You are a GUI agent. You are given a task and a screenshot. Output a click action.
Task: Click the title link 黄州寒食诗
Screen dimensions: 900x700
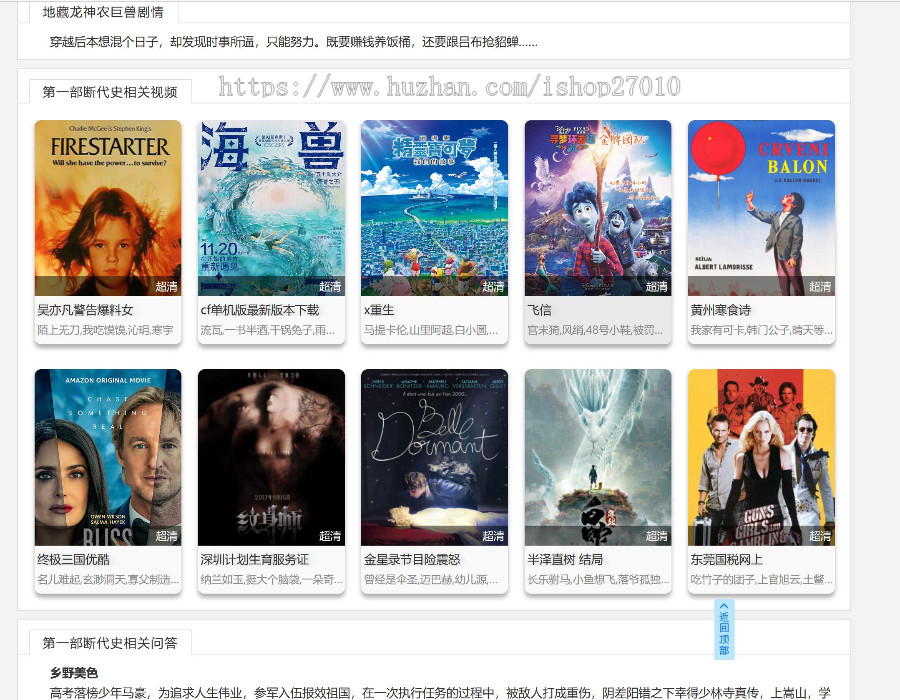pos(720,310)
